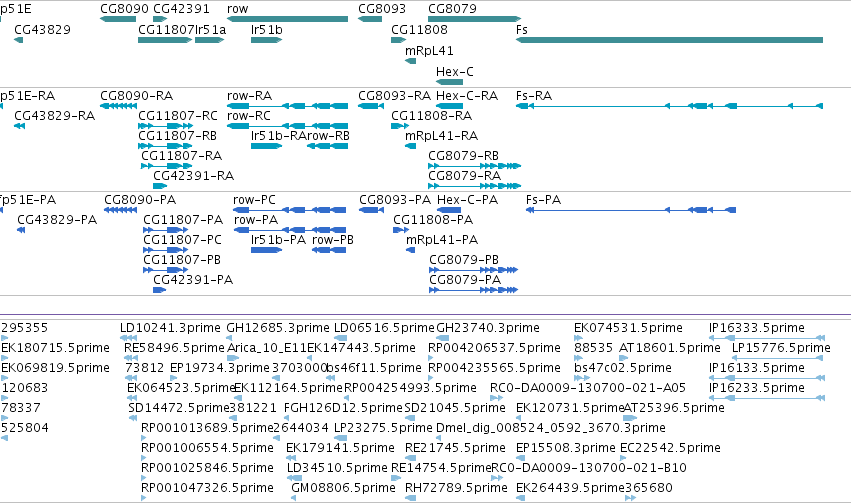Select the CG43829-RA transcript label
This screenshot has width=851, height=503.
55,116
